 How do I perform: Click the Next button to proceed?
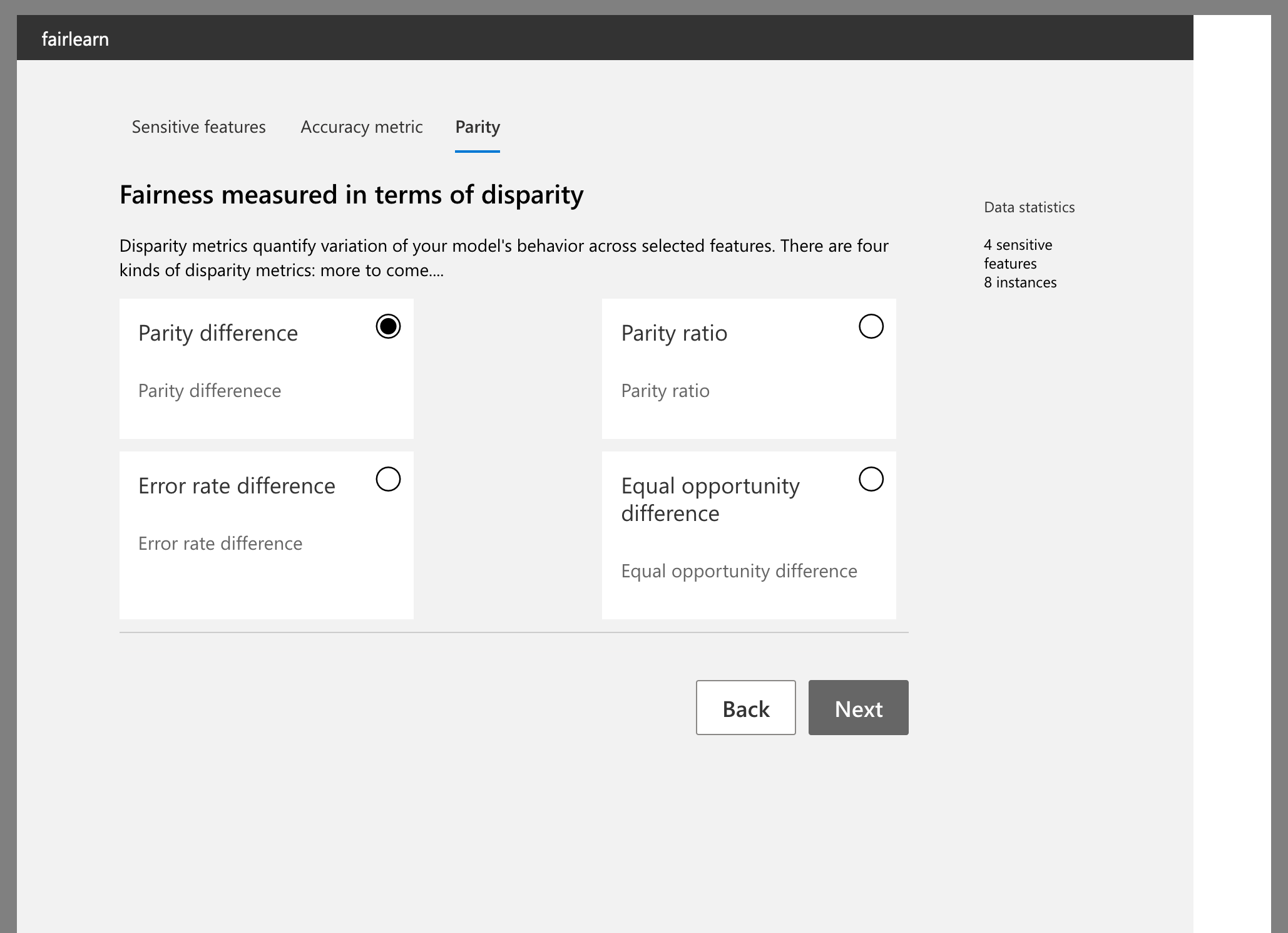[x=857, y=707]
